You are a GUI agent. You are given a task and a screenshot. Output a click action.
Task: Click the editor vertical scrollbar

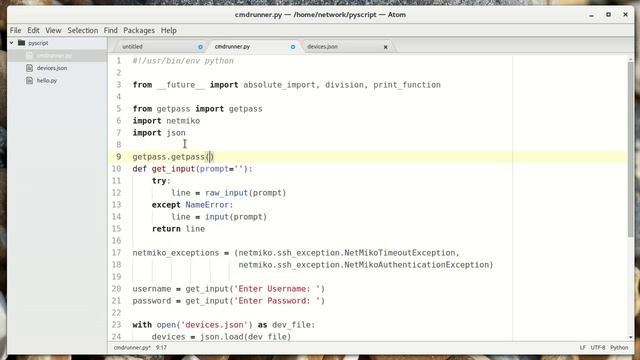631,149
